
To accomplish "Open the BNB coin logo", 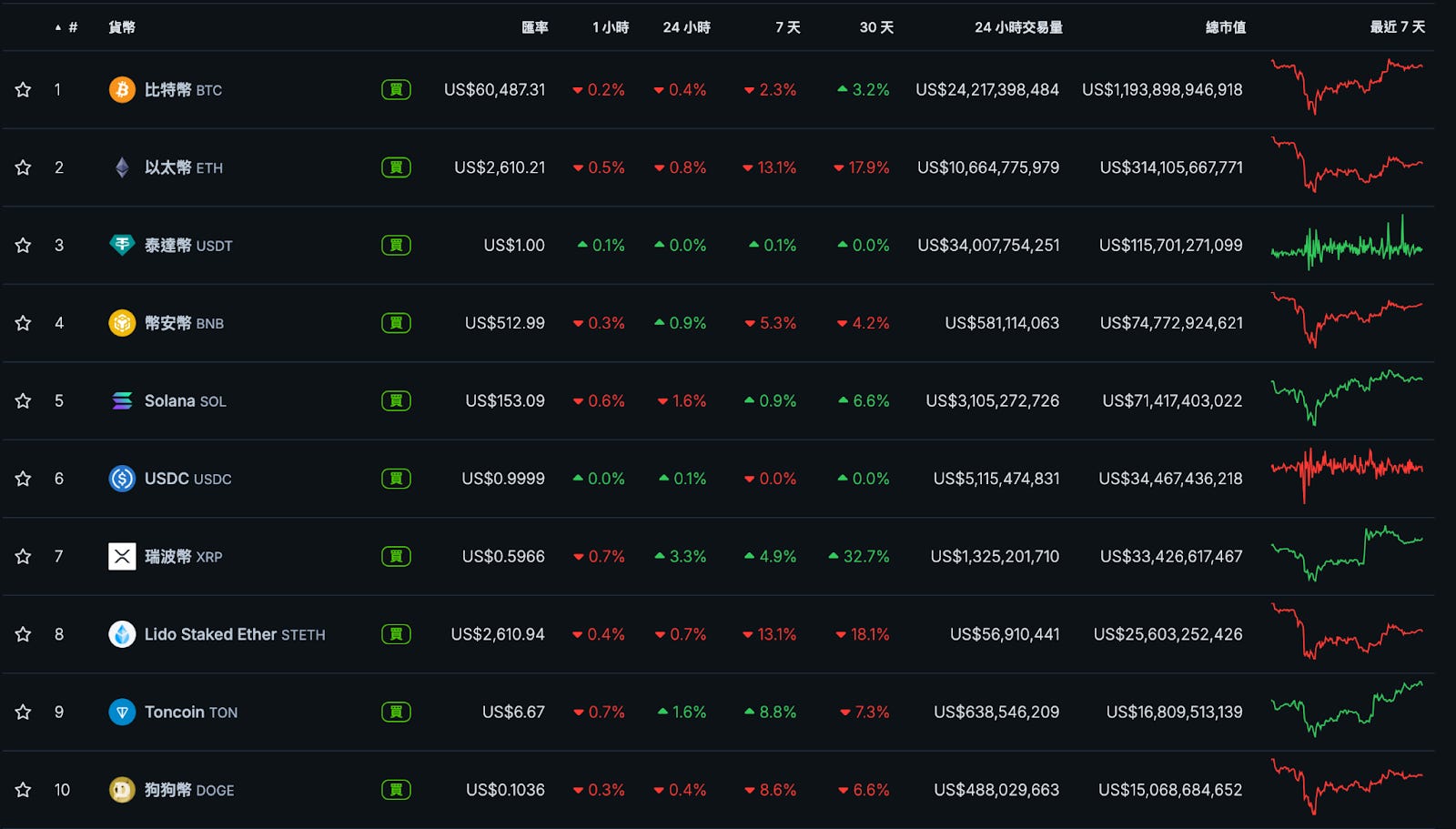I will [x=122, y=323].
